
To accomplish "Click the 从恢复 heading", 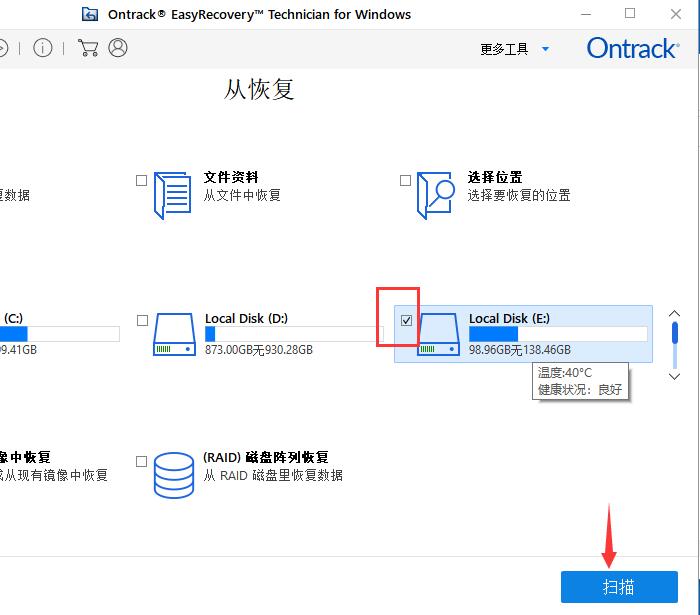I will tap(259, 89).
